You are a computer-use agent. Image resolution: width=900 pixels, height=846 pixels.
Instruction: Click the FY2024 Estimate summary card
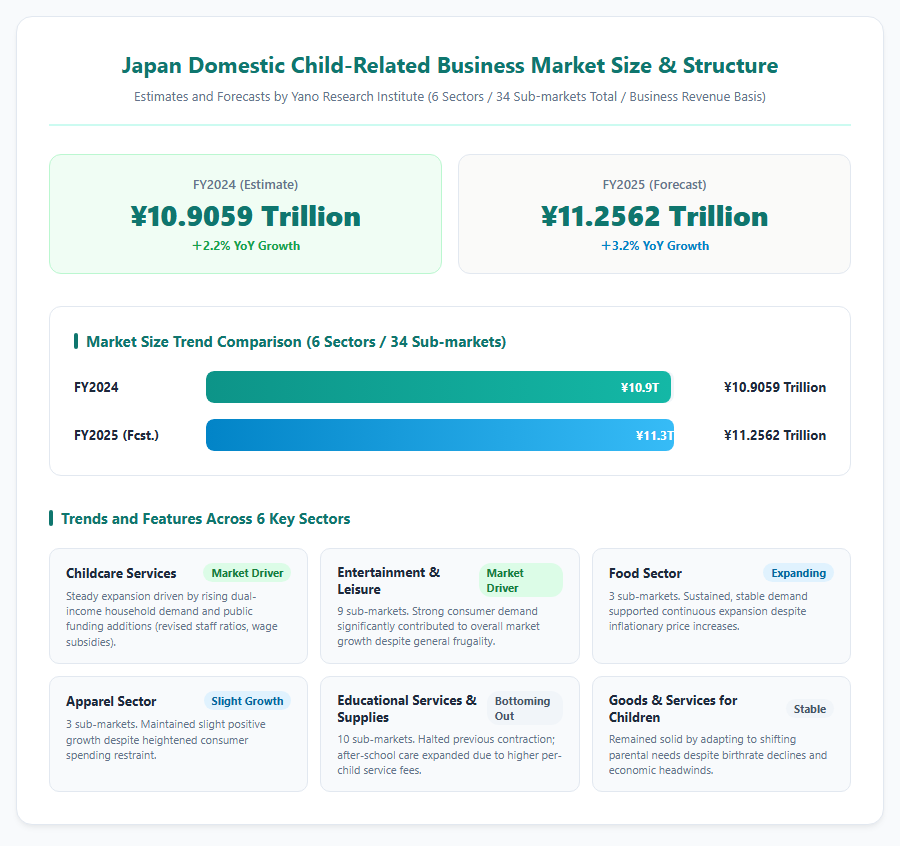coord(245,214)
